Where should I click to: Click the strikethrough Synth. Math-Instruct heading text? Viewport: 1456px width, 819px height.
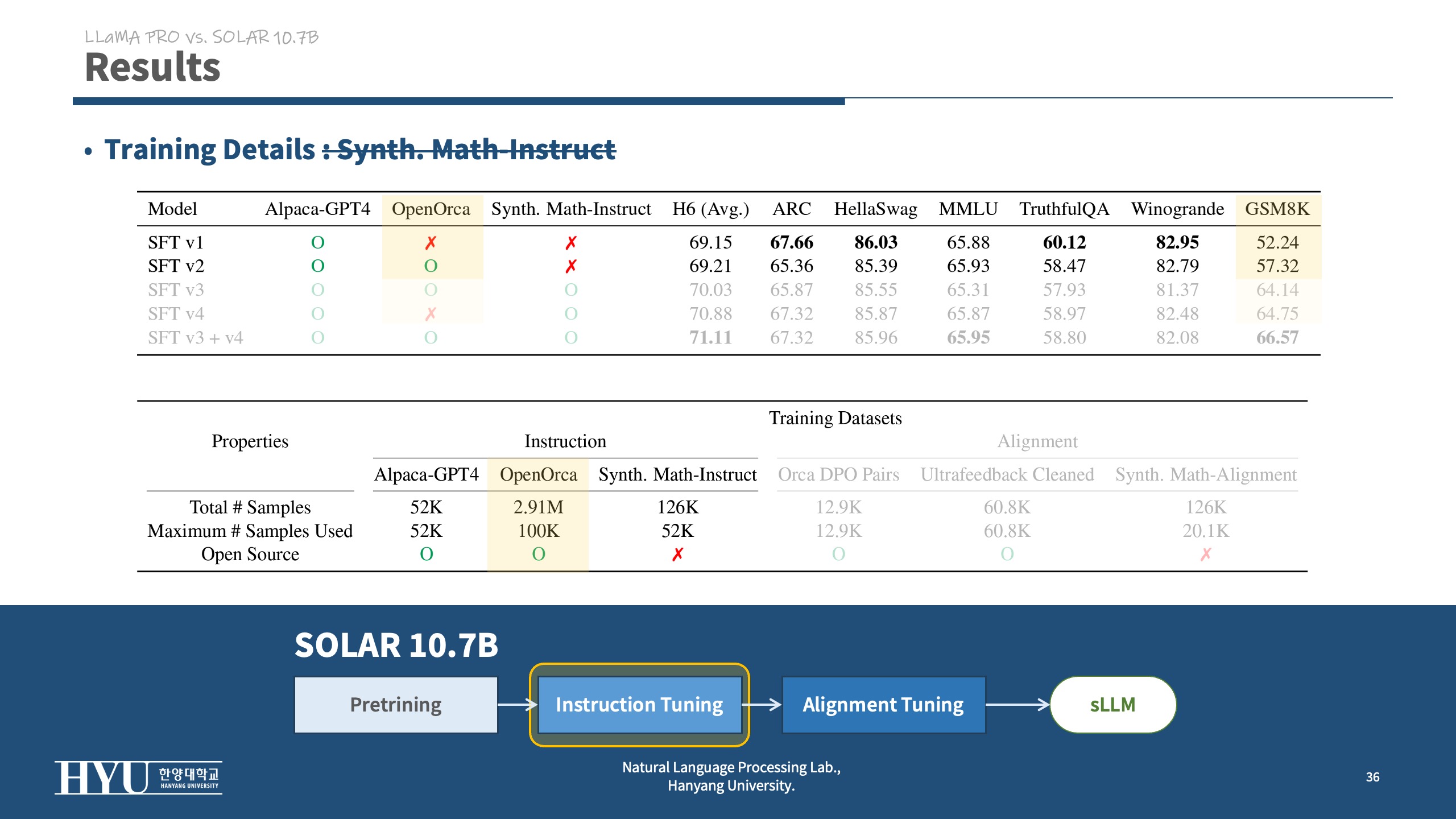pyautogui.click(x=475, y=150)
